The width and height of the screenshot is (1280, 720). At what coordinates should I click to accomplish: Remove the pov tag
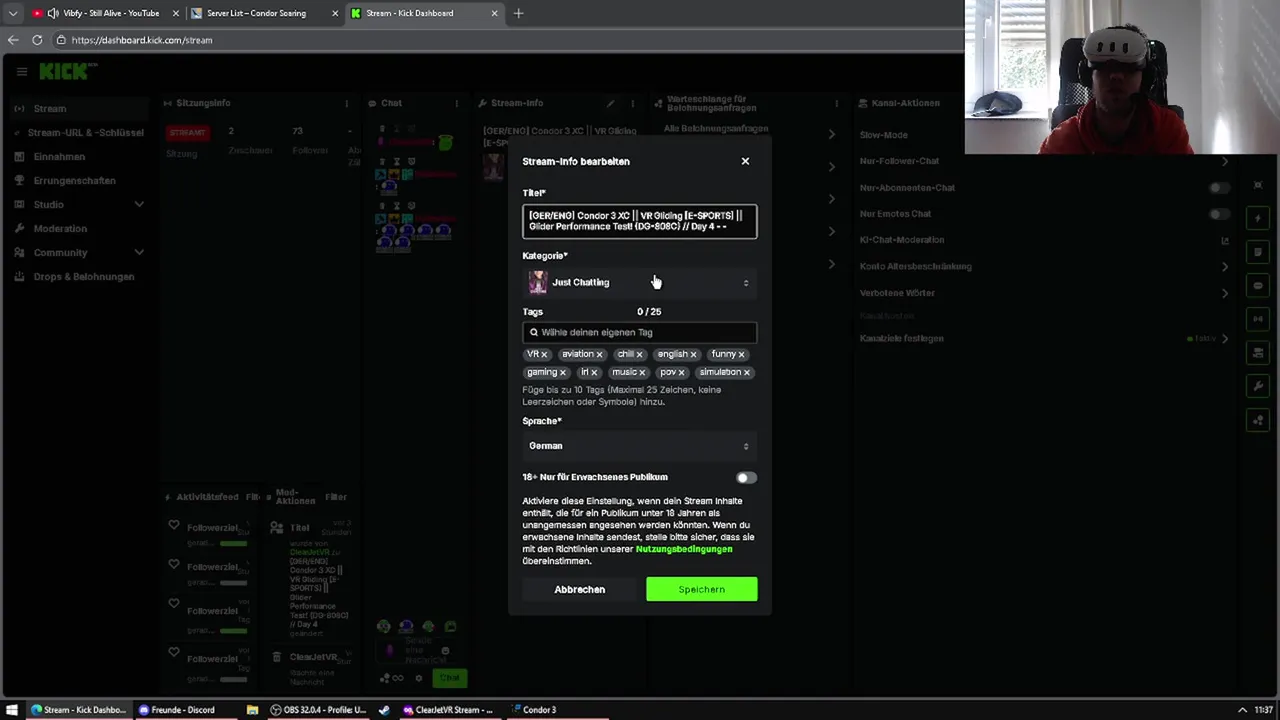pos(681,372)
